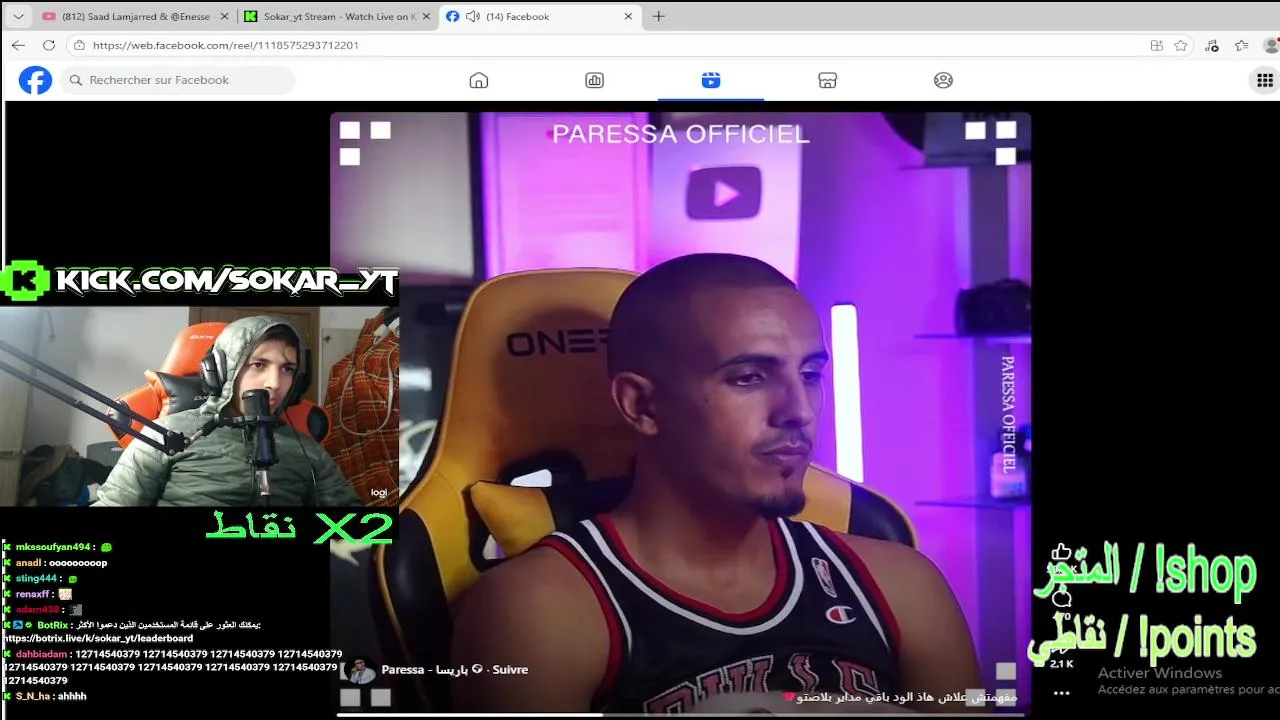1280x720 pixels.
Task: Follow Paressa with the Suivre button
Action: tap(510, 670)
